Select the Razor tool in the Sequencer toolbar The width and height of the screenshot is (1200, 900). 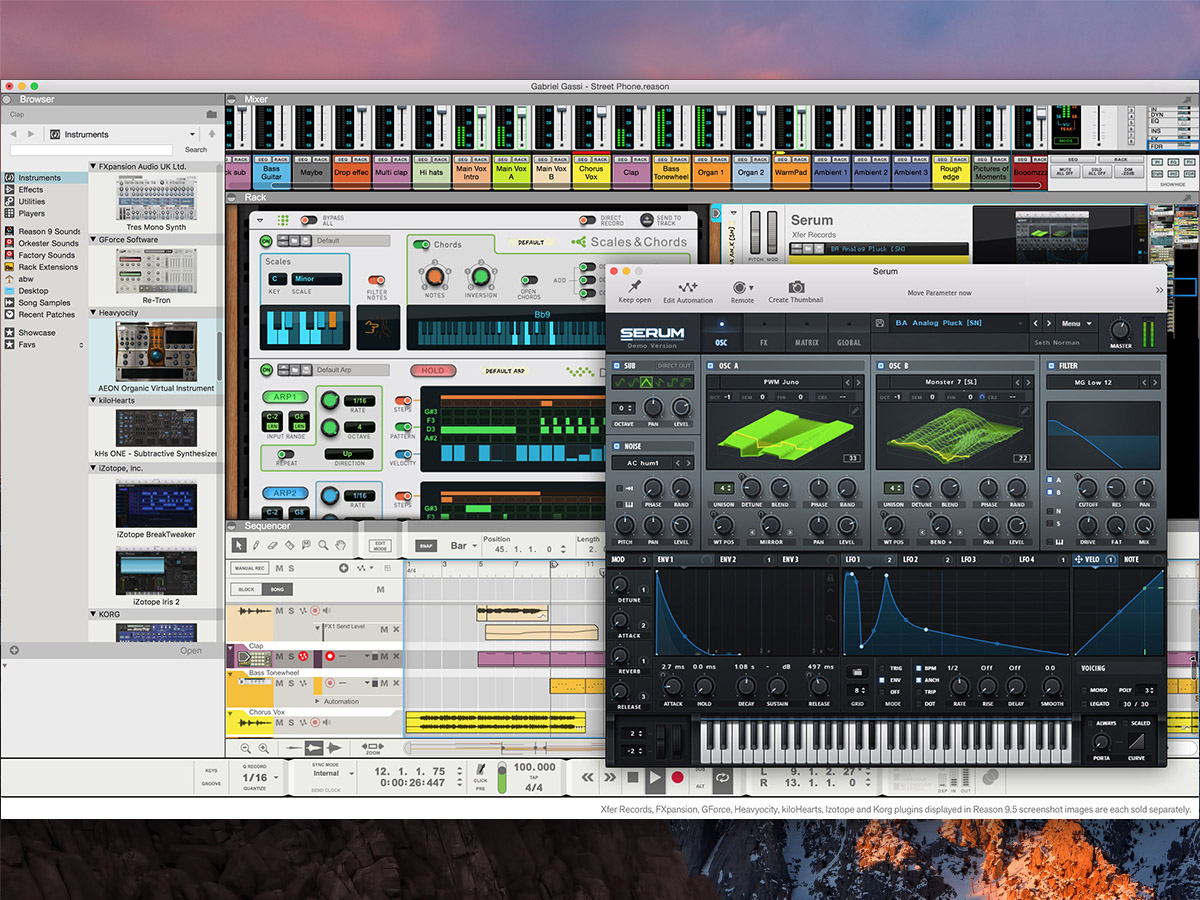click(x=290, y=545)
